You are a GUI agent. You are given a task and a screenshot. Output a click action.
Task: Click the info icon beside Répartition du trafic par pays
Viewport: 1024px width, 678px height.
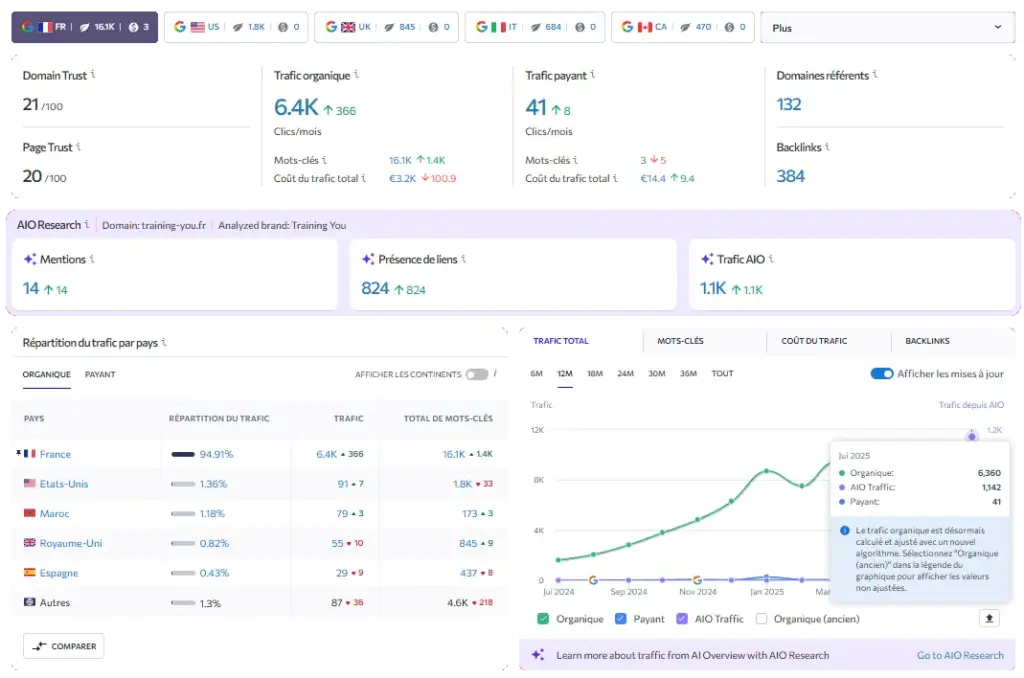click(x=164, y=342)
